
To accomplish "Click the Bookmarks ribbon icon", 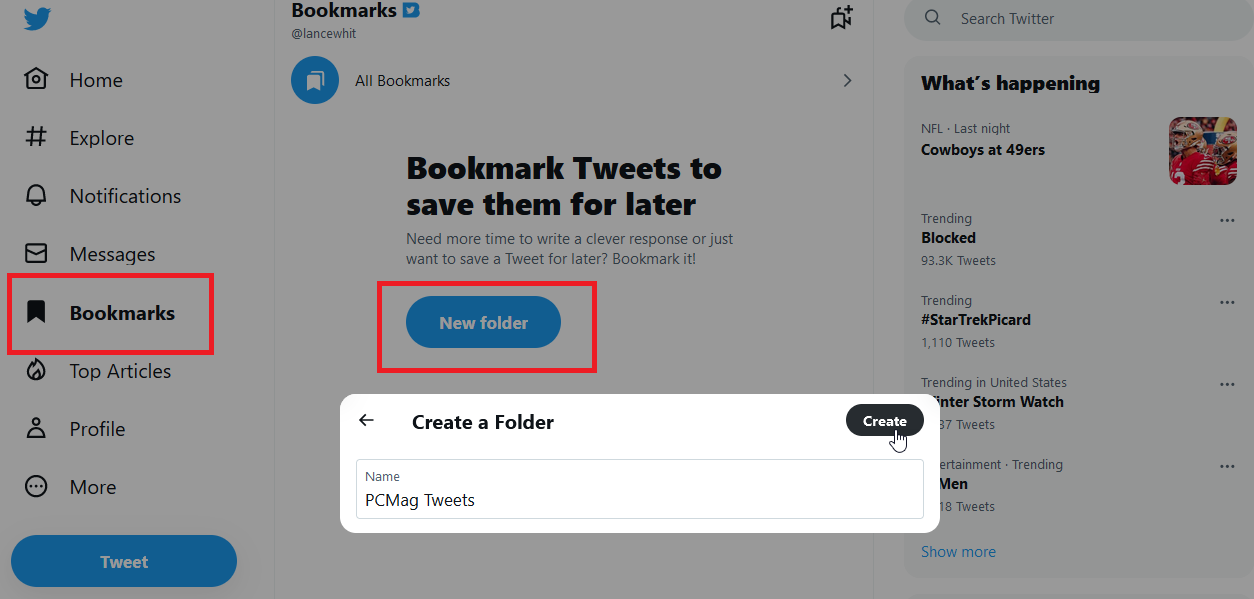I will coord(36,311).
